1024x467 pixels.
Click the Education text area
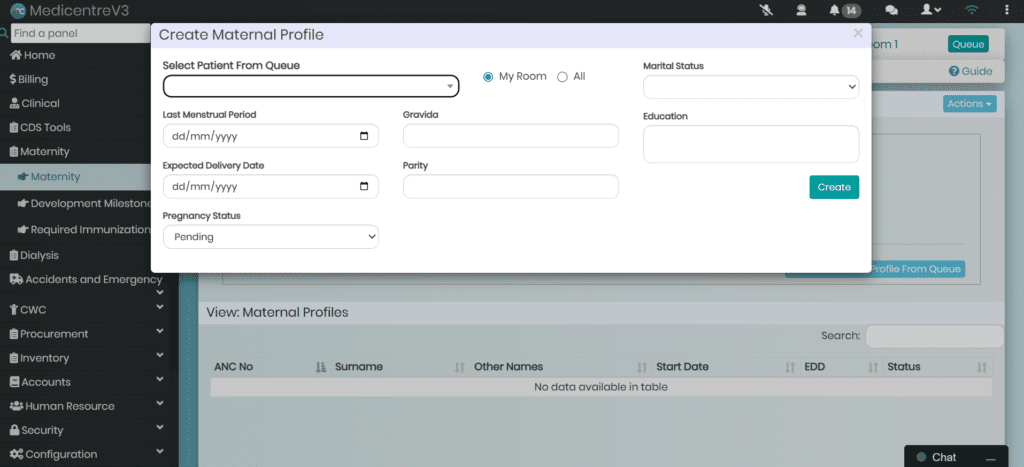(x=751, y=144)
